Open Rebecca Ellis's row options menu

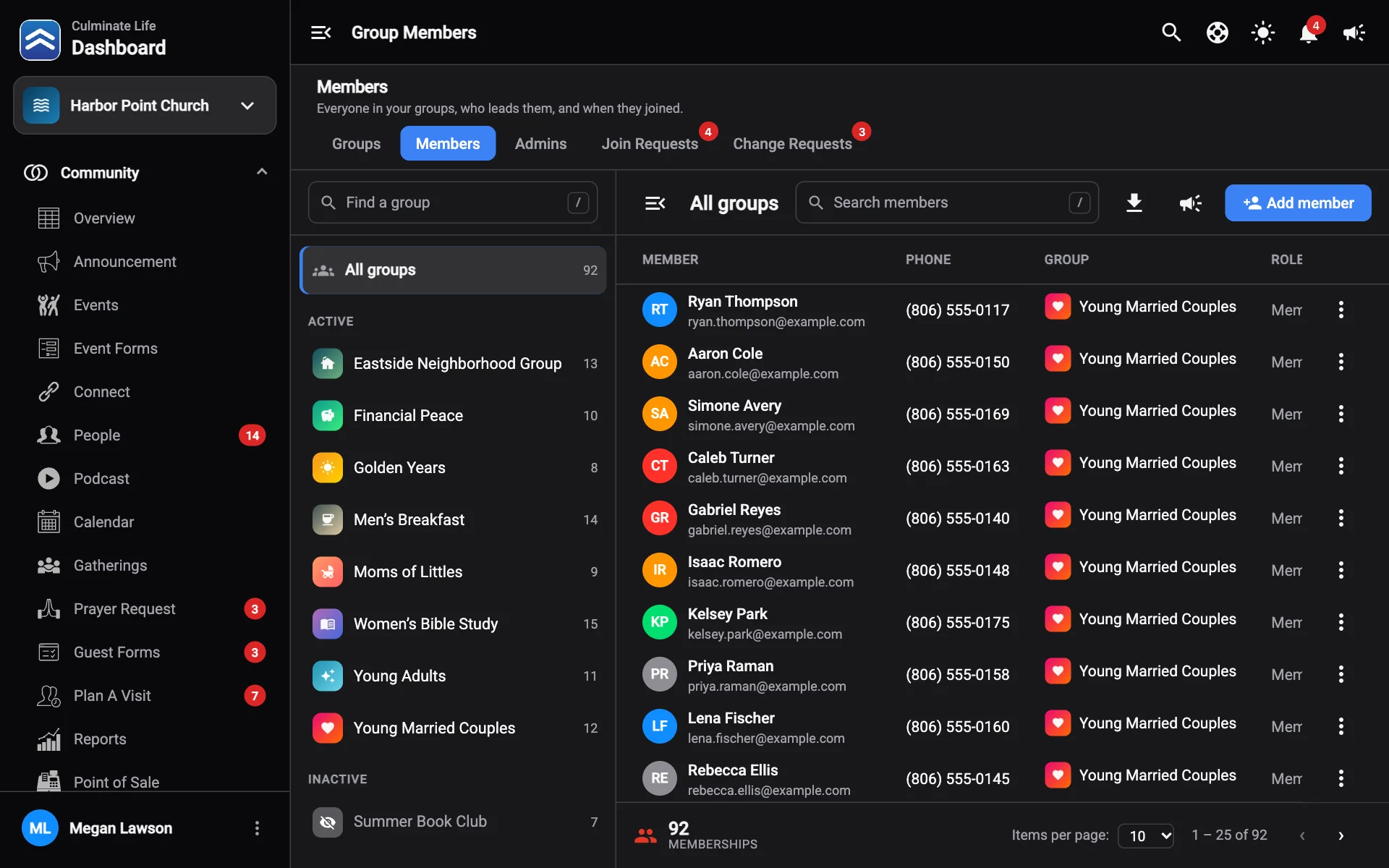(1341, 778)
